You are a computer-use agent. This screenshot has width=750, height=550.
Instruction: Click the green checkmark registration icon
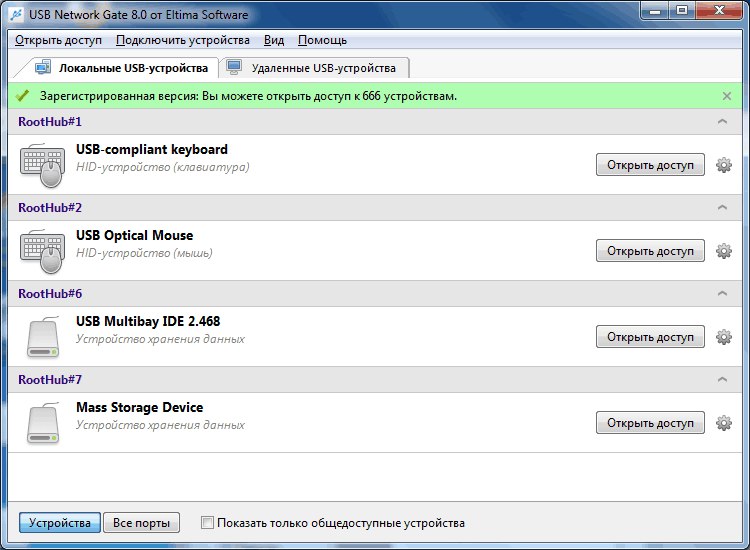click(22, 96)
